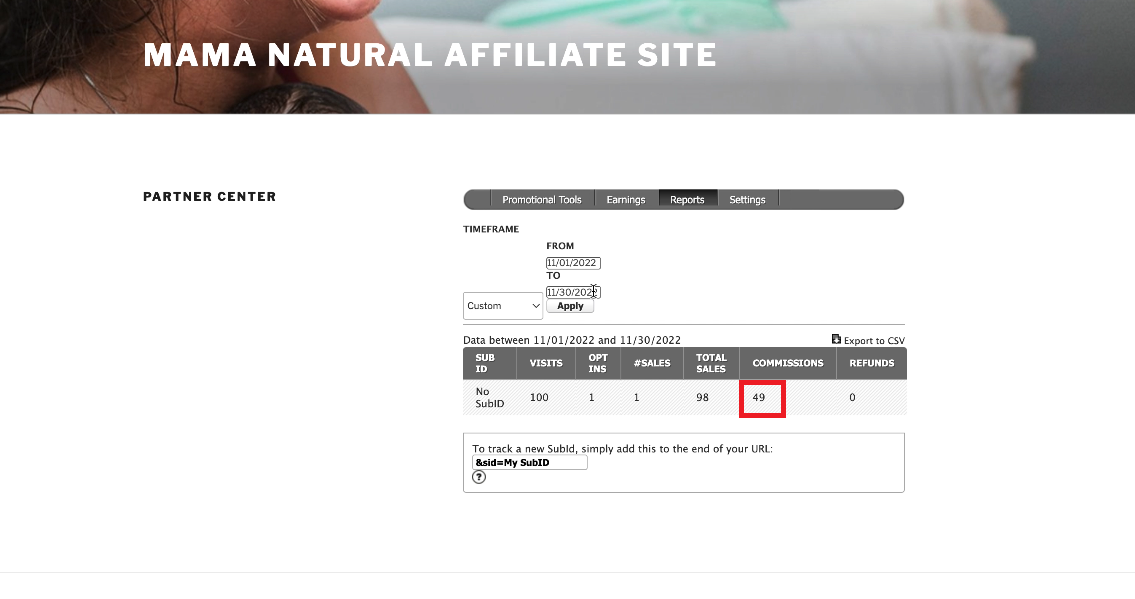Click the VISITS column header
Screen dimensions: 1135x599
(x=546, y=363)
